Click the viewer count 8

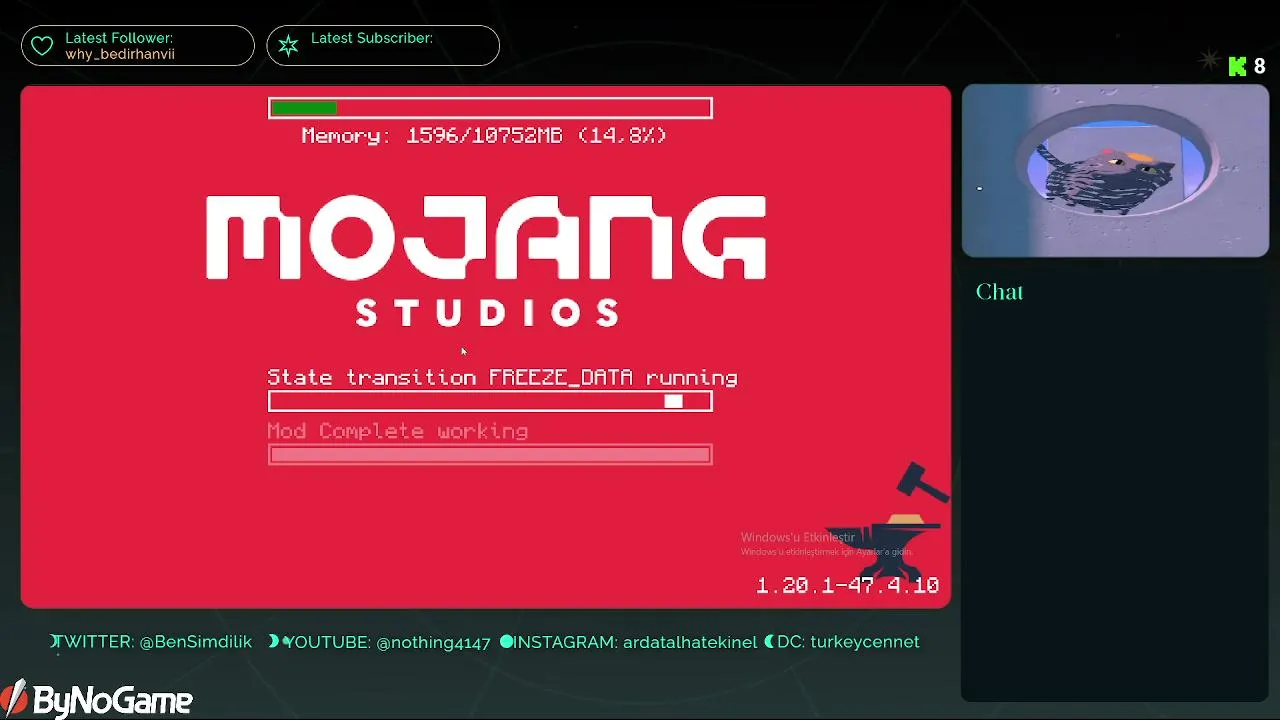pos(1260,66)
